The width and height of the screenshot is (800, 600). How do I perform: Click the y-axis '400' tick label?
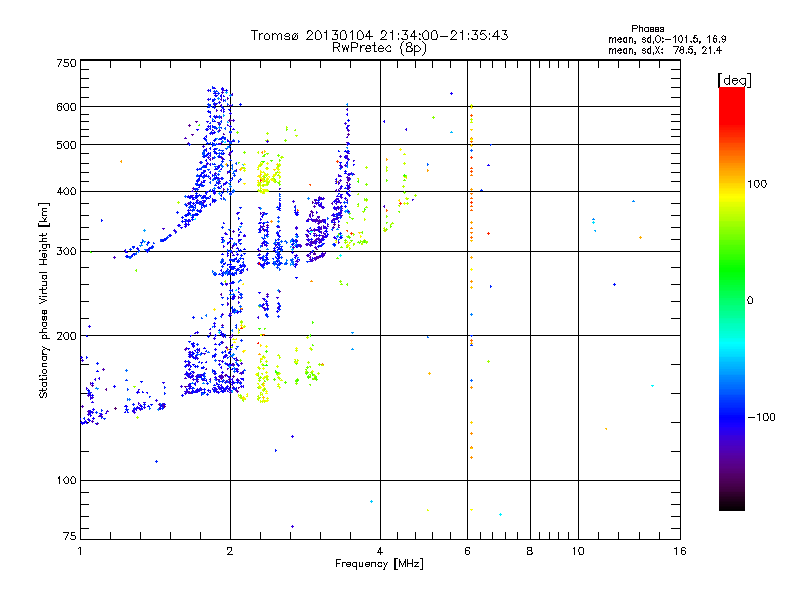pyautogui.click(x=66, y=192)
